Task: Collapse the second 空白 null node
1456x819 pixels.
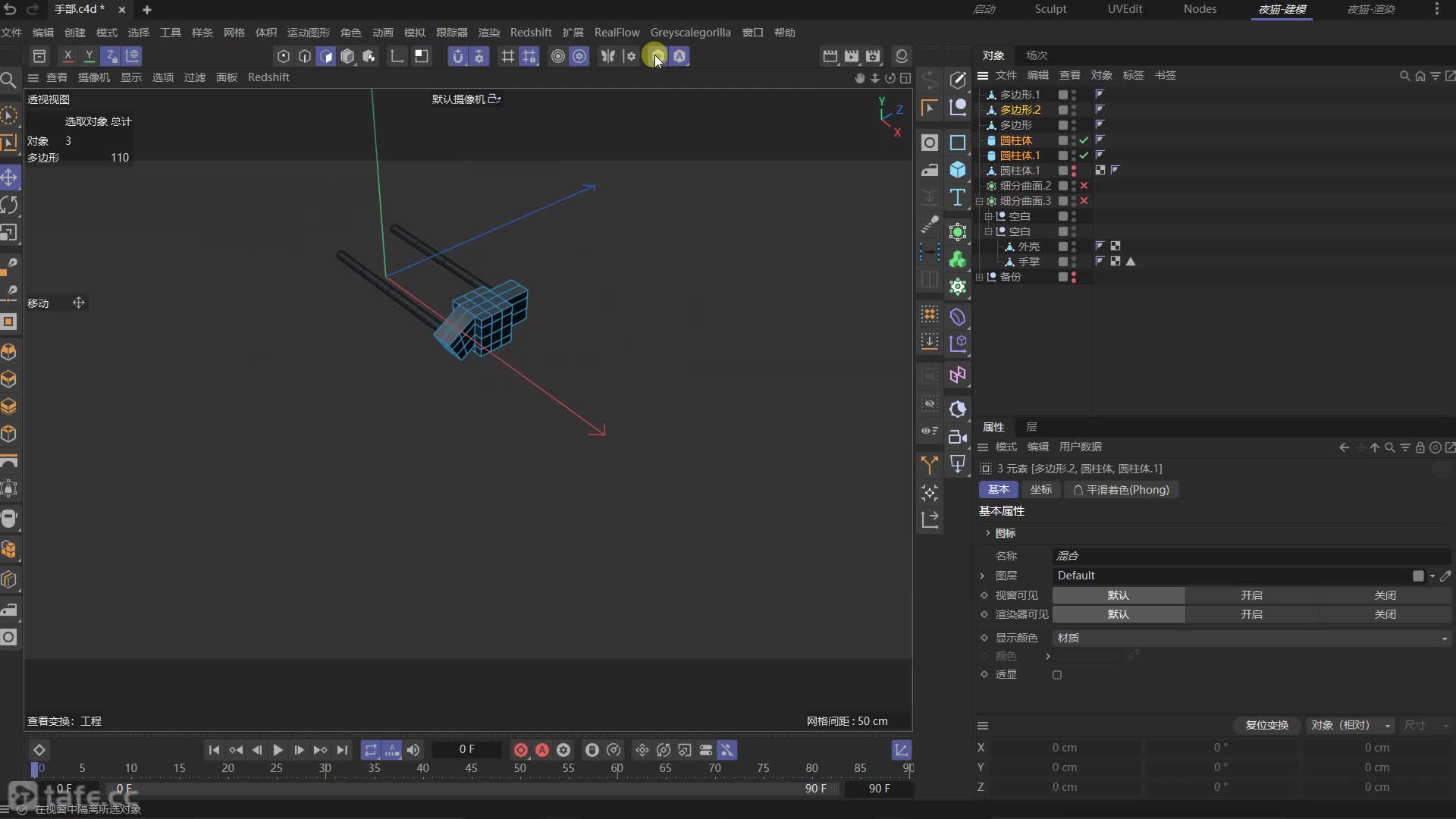Action: pos(988,231)
